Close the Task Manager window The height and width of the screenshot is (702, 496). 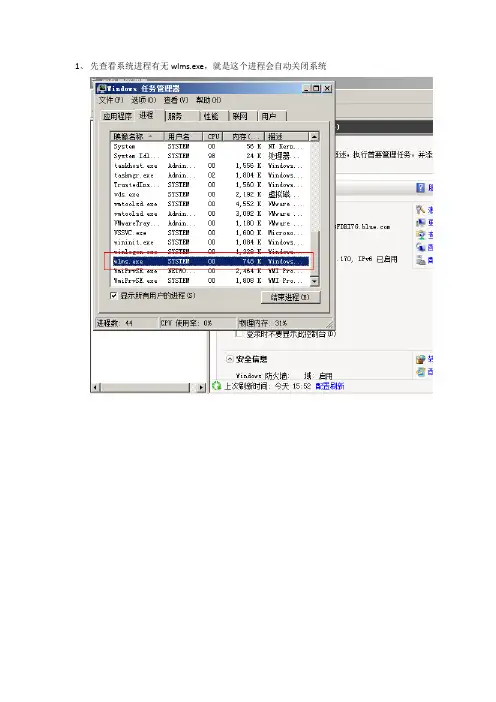(x=327, y=89)
